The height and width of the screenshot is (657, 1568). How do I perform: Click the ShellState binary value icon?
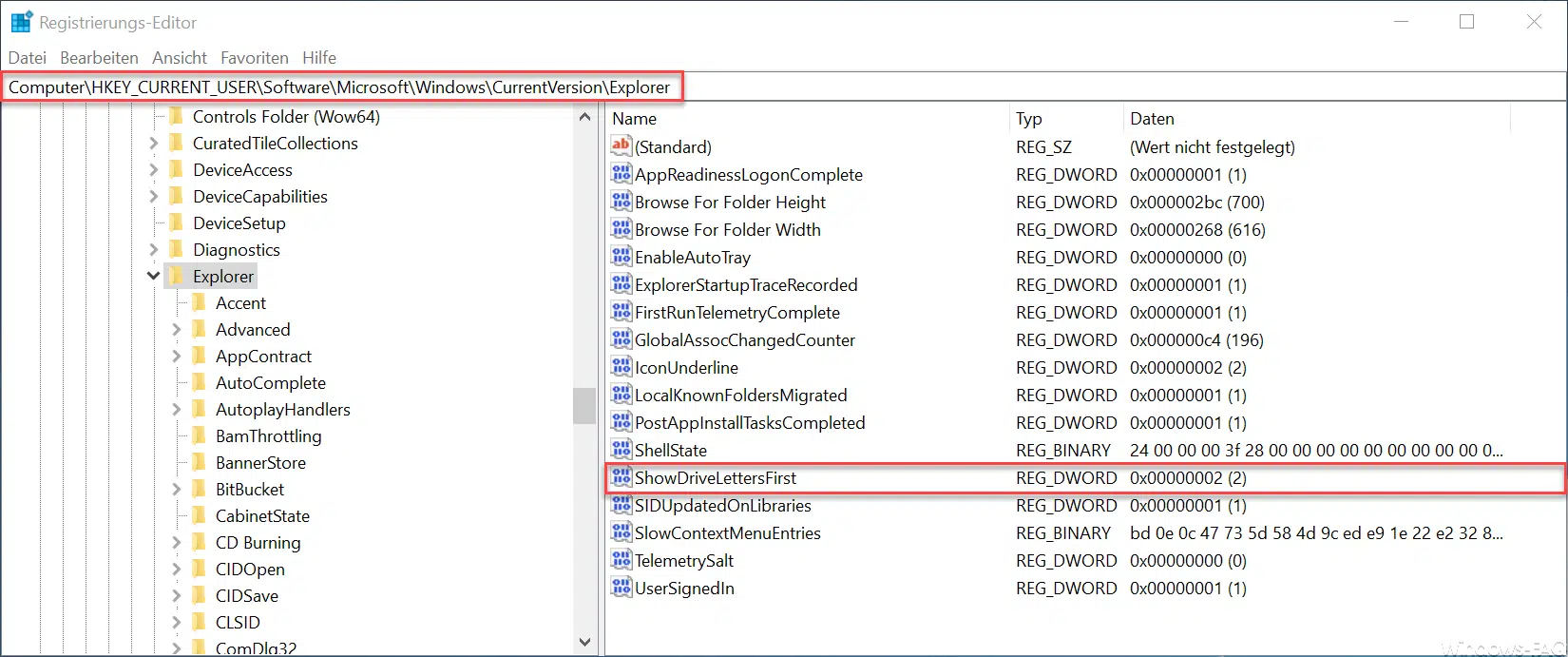tap(621, 450)
